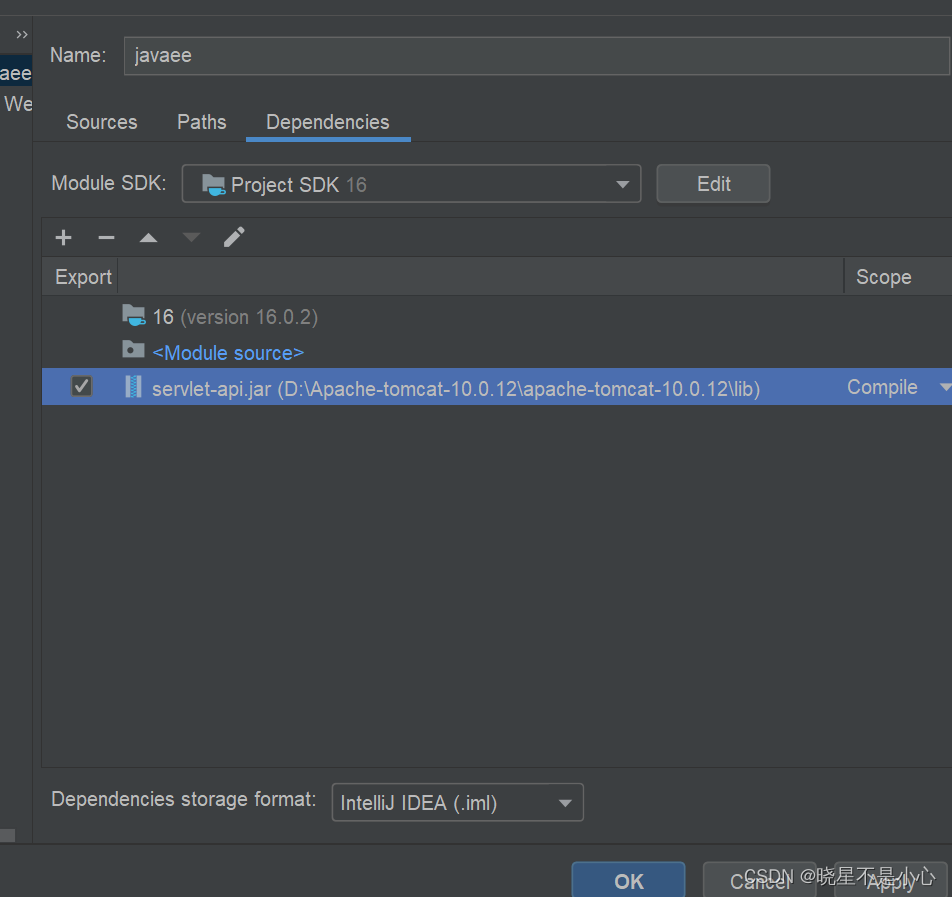Remove the selected dependency with the minus icon
The height and width of the screenshot is (897, 952).
point(106,237)
